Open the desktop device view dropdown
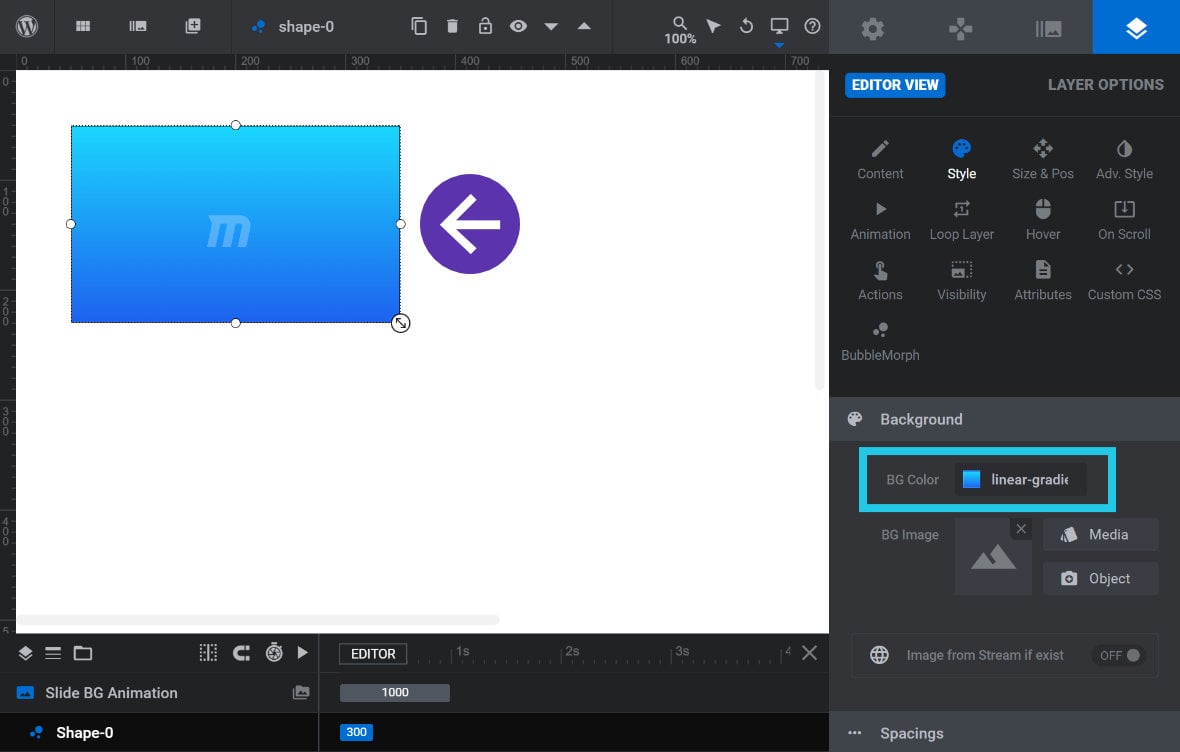 (779, 29)
